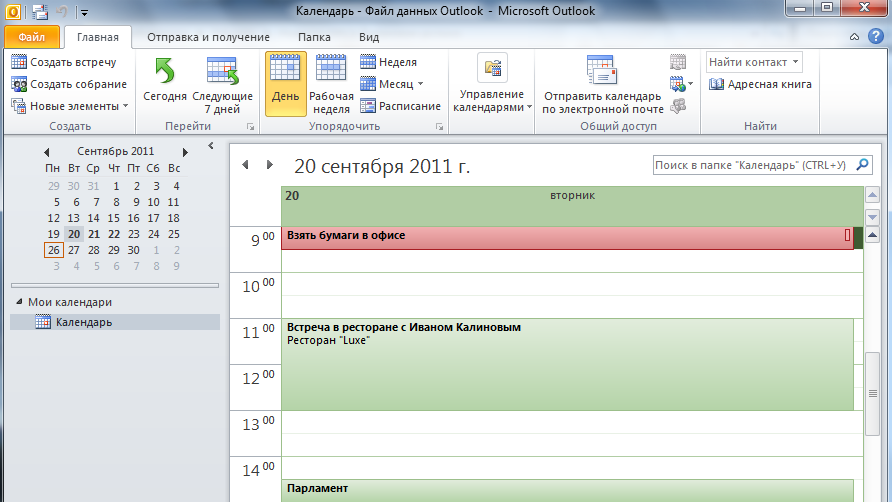This screenshot has width=892, height=502.
Task: Minimize the ribbon with the caret icon
Action: [854, 37]
